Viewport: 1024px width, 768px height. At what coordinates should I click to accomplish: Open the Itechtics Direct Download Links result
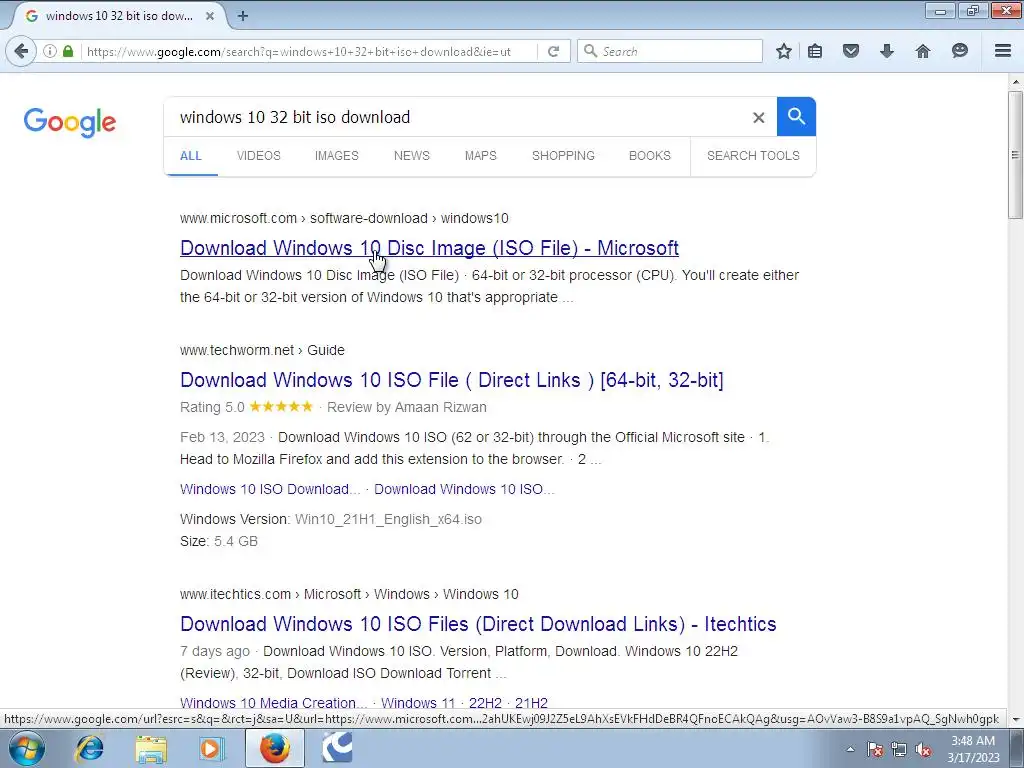pos(478,624)
